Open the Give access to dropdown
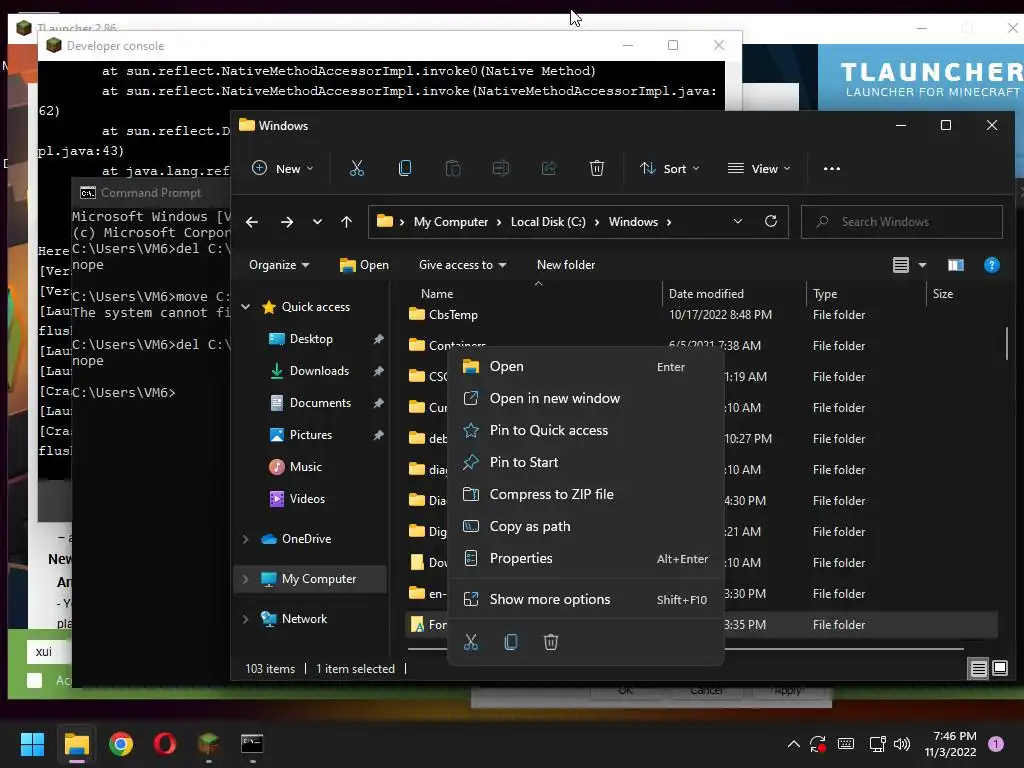 pyautogui.click(x=462, y=264)
